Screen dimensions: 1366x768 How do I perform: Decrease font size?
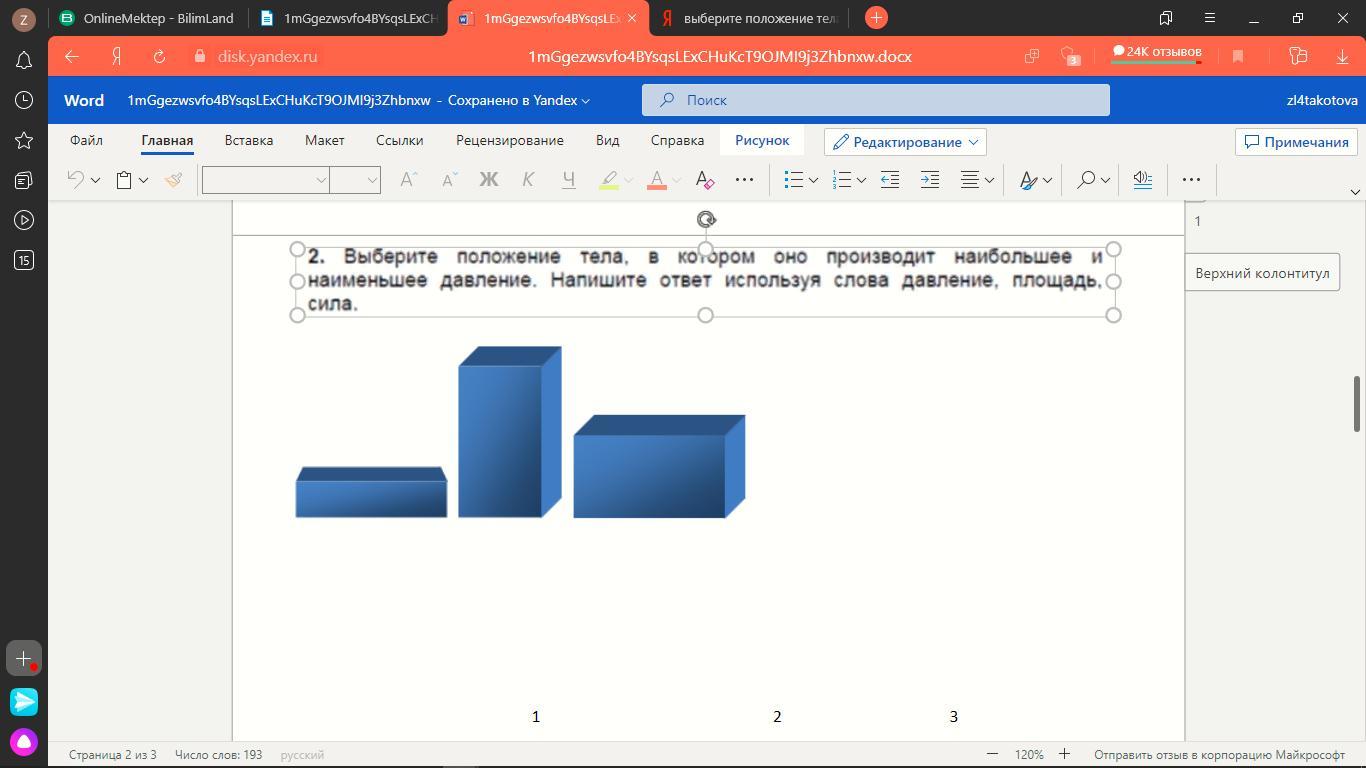449,180
